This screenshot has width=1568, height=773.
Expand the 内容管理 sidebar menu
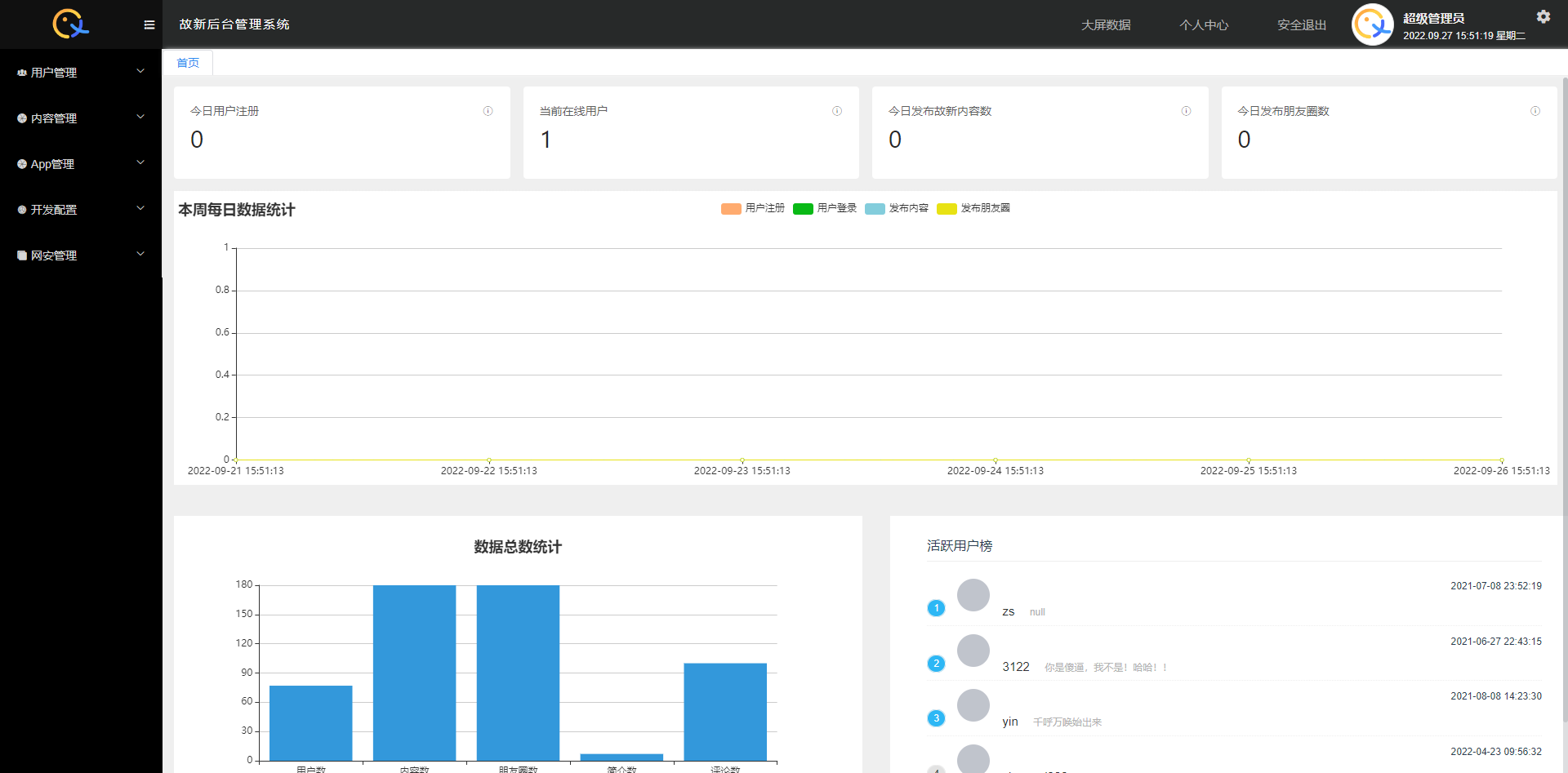pos(80,118)
